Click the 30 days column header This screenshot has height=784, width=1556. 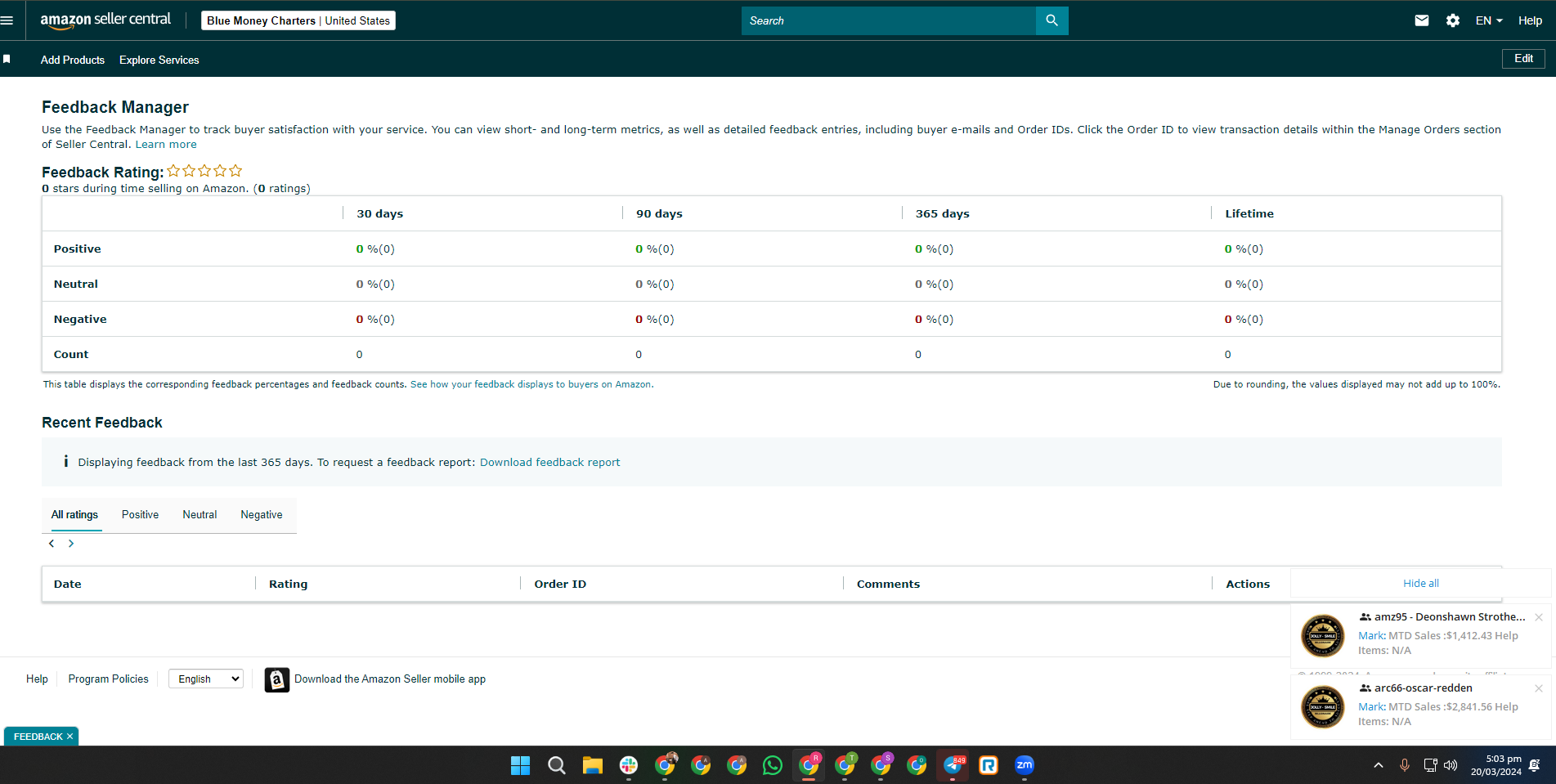[x=380, y=214]
